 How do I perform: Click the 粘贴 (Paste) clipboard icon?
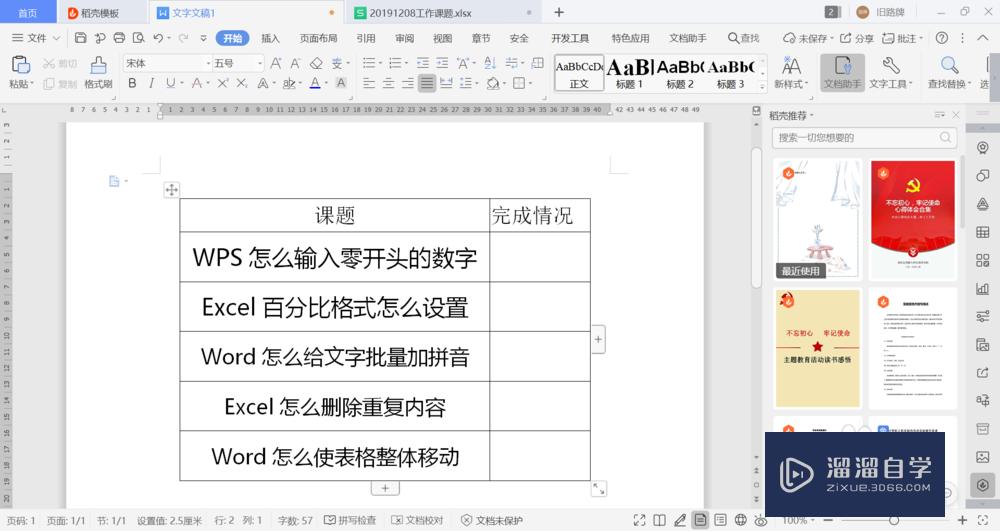point(20,65)
